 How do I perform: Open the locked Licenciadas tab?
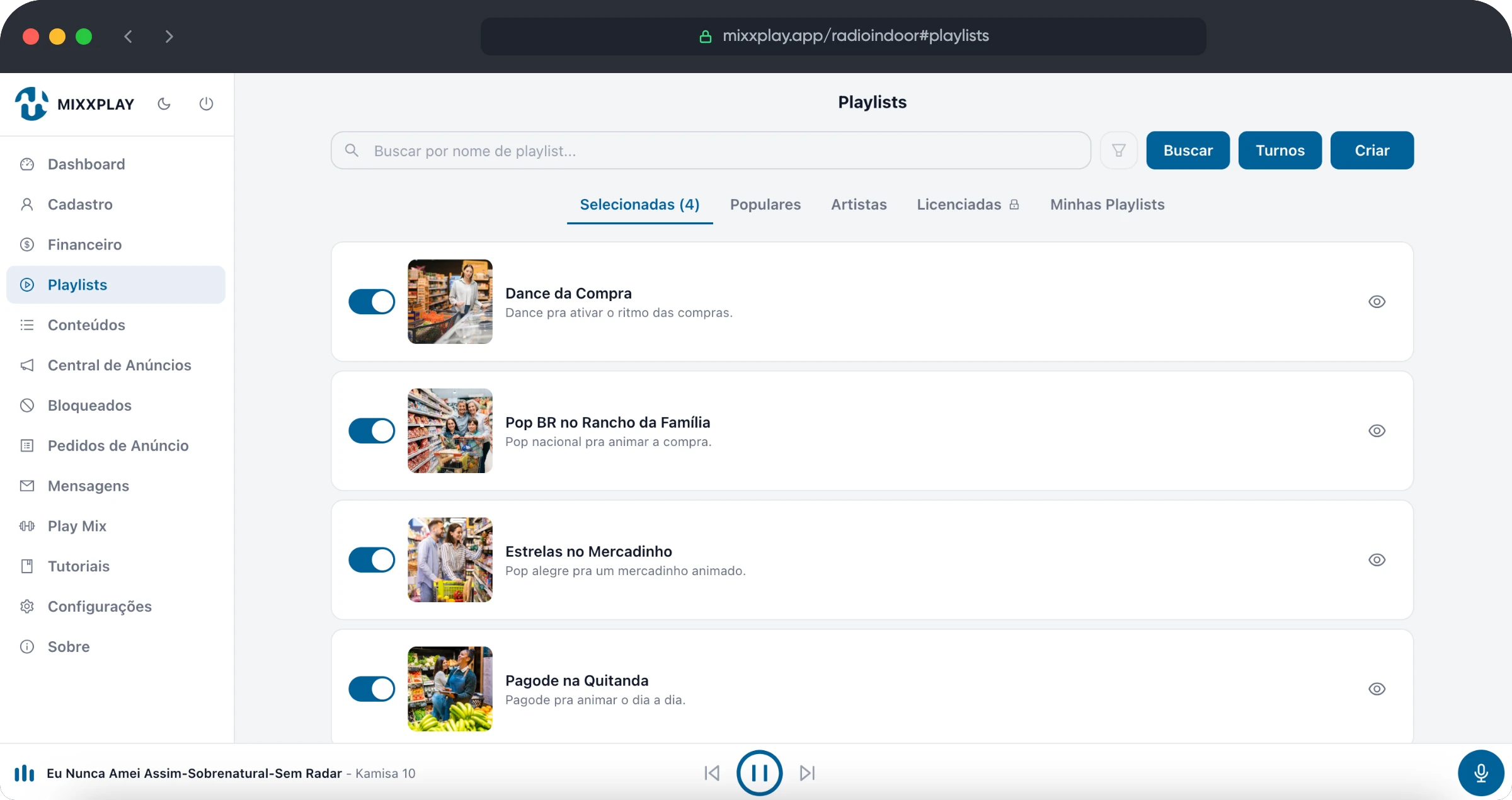(x=968, y=205)
